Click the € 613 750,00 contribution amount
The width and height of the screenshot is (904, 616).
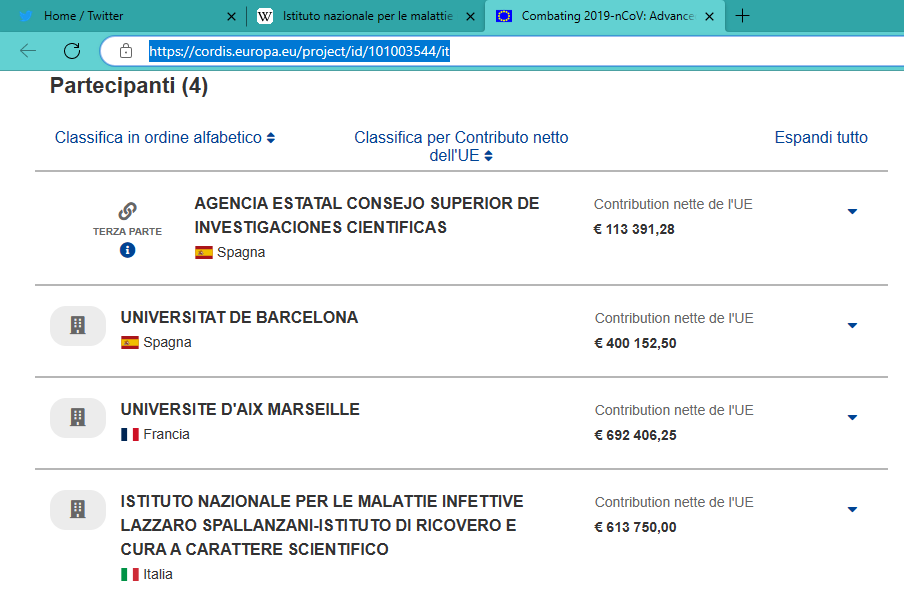635,528
